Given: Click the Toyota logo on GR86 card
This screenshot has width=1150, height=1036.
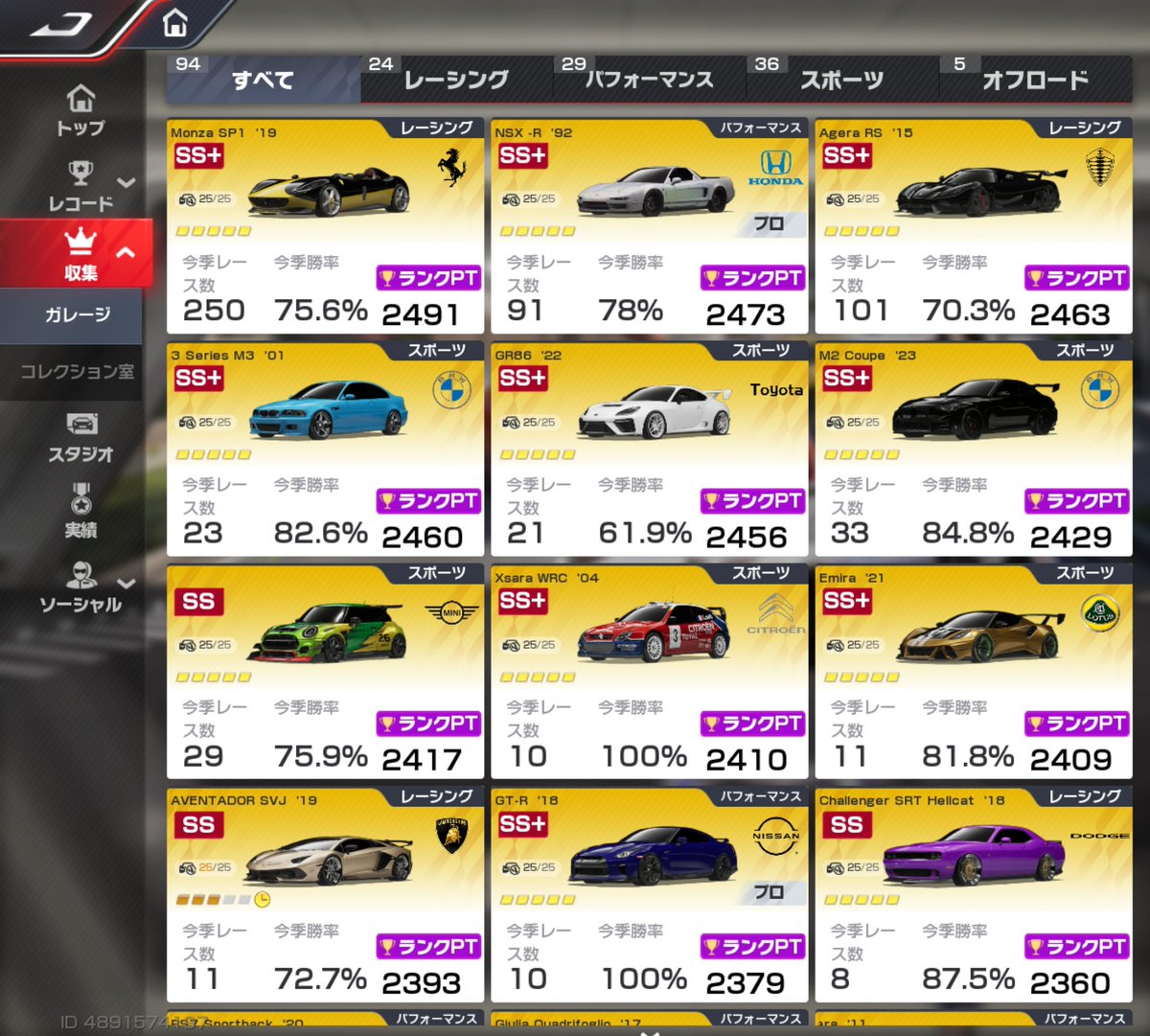Looking at the screenshot, I should (x=776, y=390).
